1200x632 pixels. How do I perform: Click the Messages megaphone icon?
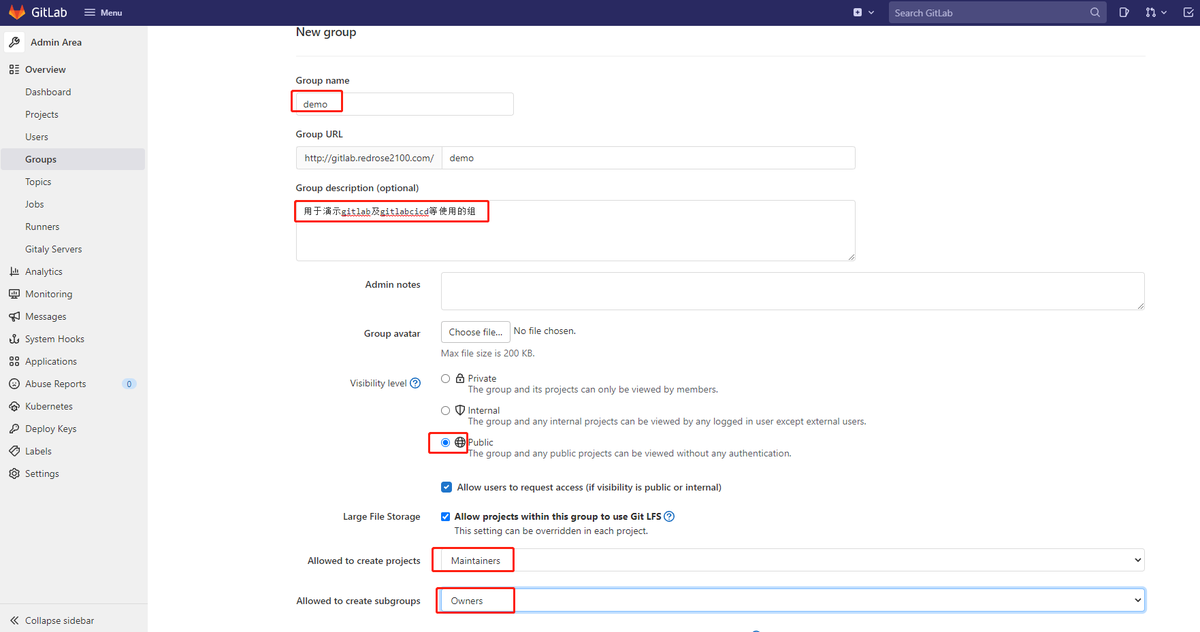pos(14,316)
